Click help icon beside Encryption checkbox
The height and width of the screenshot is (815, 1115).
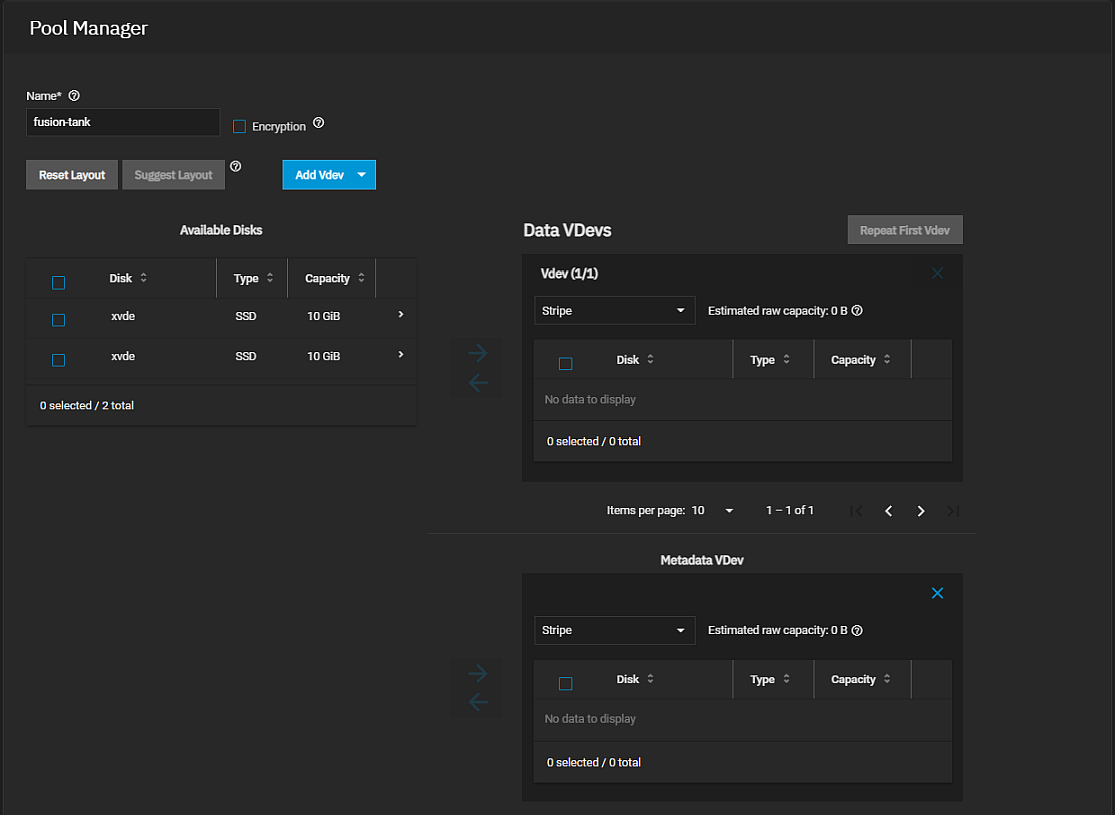(319, 124)
